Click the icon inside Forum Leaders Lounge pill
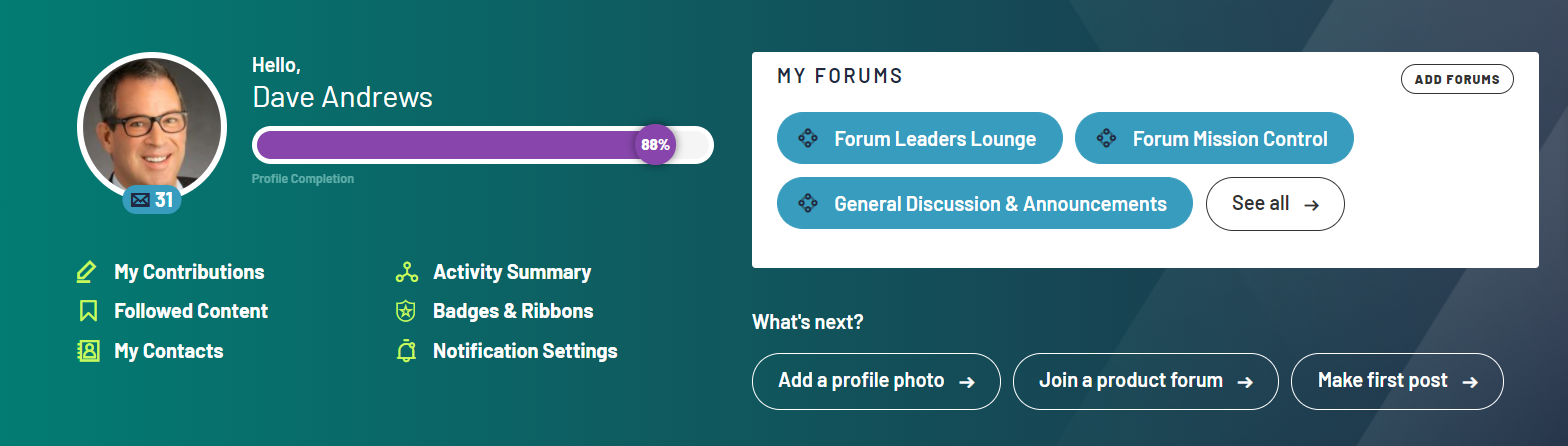 point(808,139)
